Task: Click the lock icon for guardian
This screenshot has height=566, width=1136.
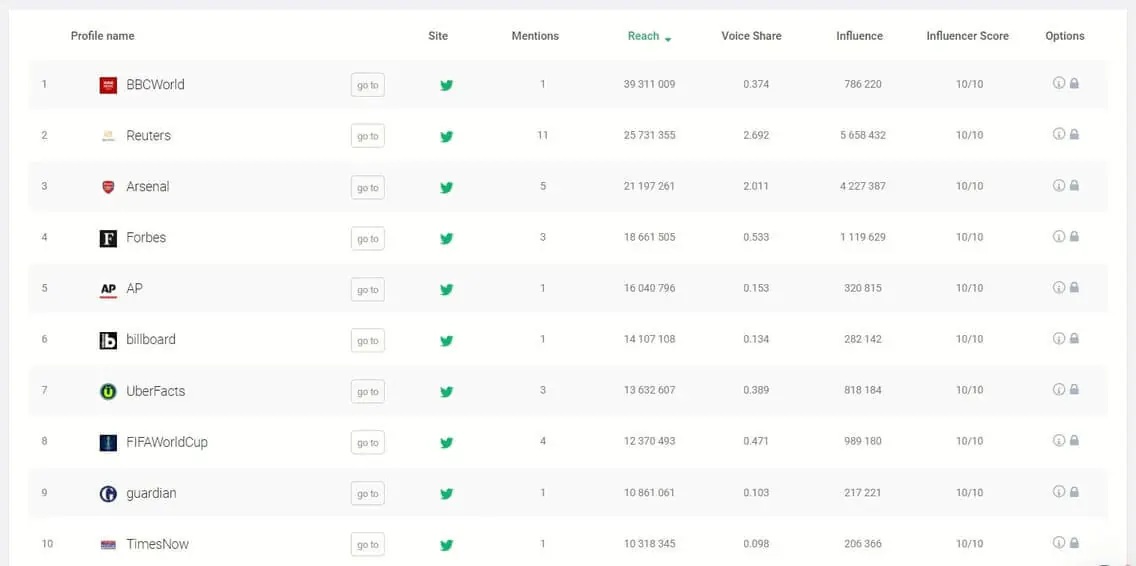Action: [1074, 491]
